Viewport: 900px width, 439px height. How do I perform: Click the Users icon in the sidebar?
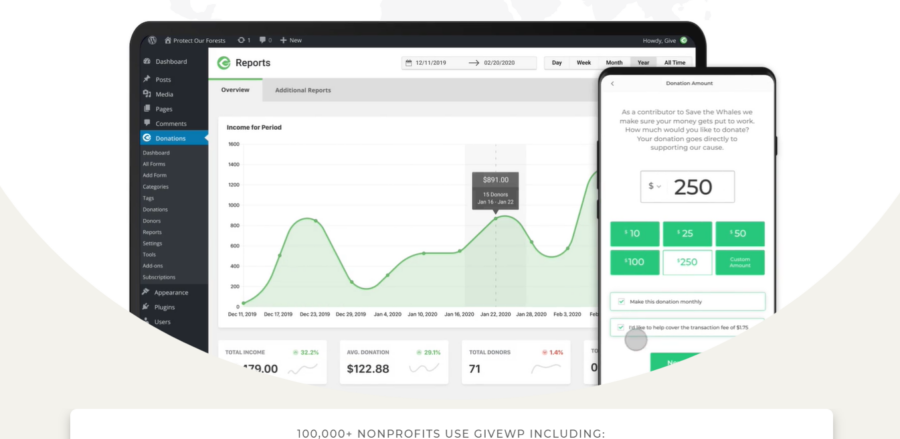[146, 321]
